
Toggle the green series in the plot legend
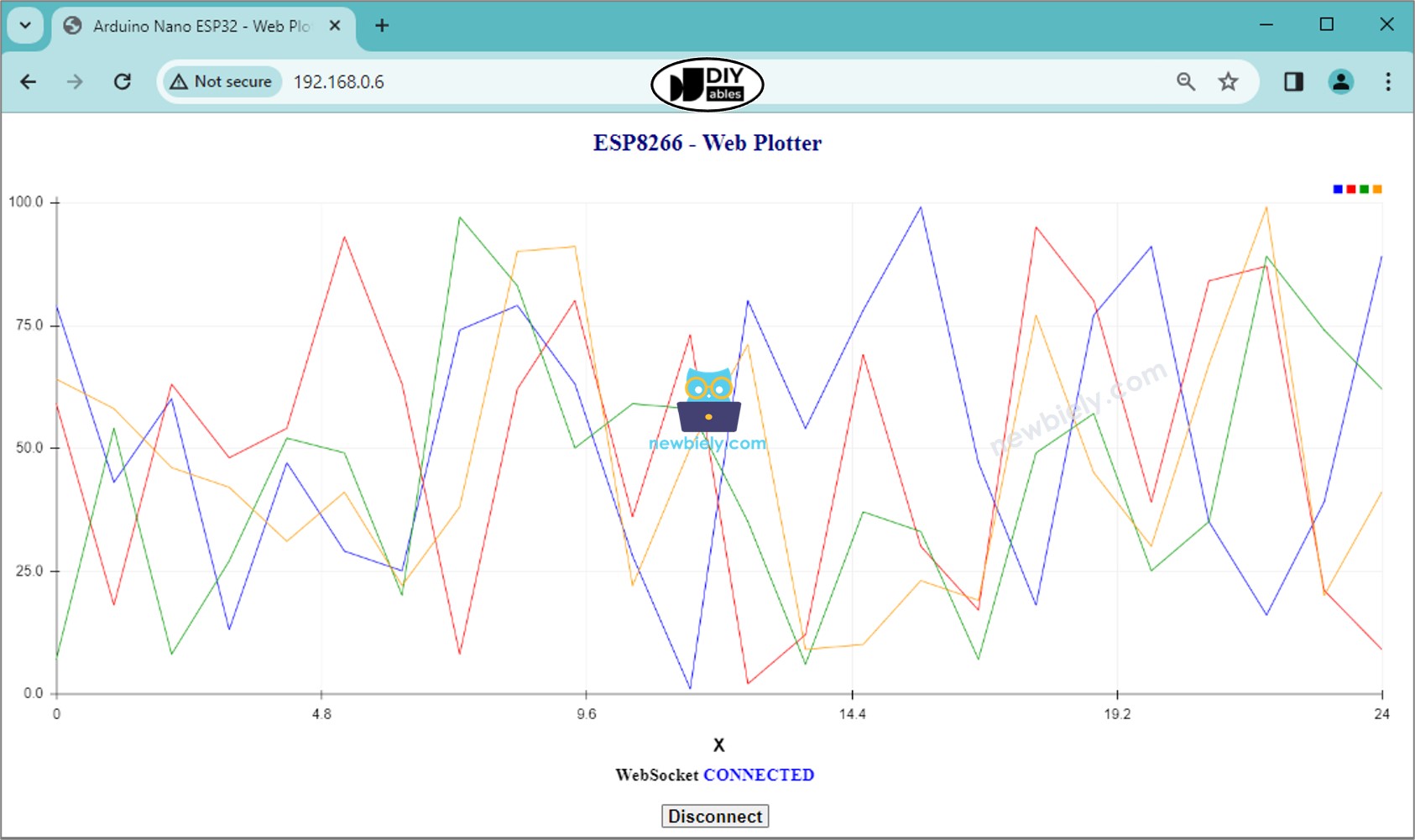click(1364, 188)
